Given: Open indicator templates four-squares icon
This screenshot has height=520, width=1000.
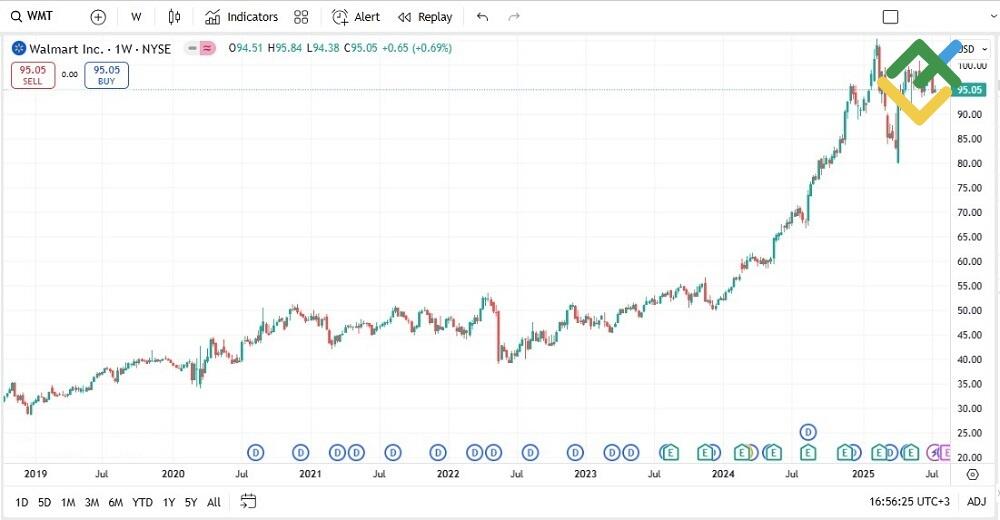Looking at the screenshot, I should click(x=301, y=17).
